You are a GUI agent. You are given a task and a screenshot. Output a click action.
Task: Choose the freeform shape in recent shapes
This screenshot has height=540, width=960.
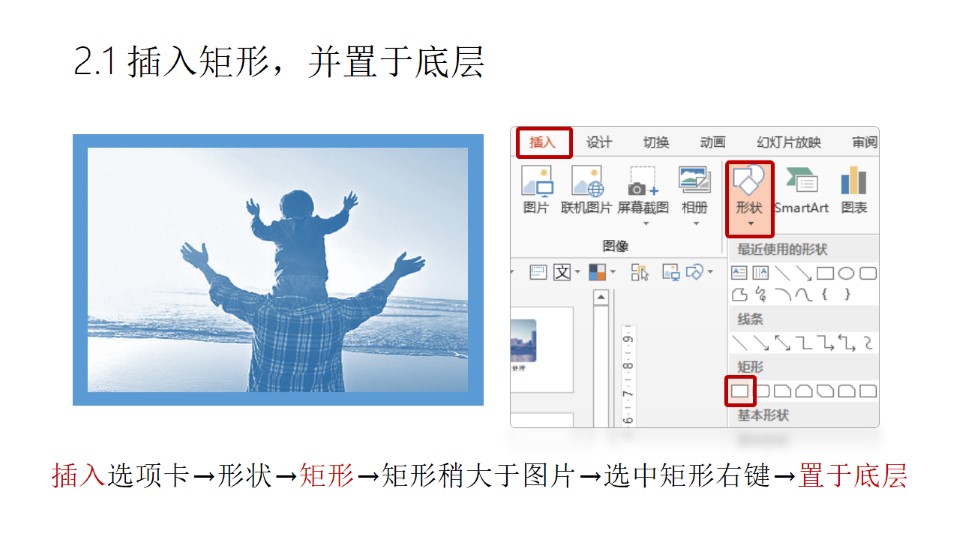740,294
